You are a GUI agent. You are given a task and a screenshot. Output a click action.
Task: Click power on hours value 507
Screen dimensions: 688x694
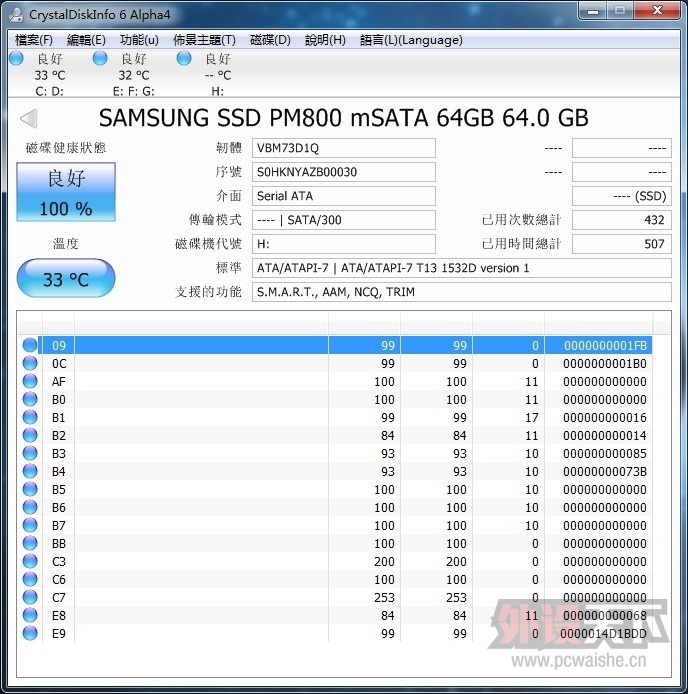click(x=622, y=243)
